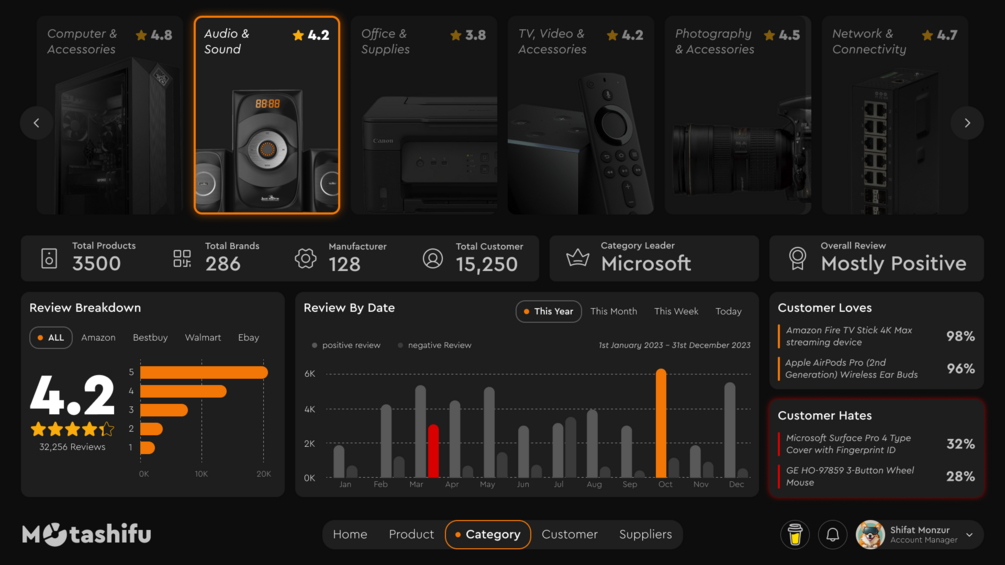The width and height of the screenshot is (1005, 565).
Task: Go to the Home tab
Action: click(x=350, y=534)
